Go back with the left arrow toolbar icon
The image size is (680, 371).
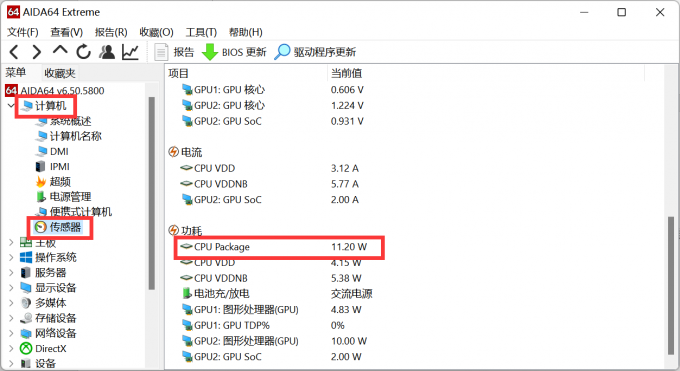coord(14,52)
